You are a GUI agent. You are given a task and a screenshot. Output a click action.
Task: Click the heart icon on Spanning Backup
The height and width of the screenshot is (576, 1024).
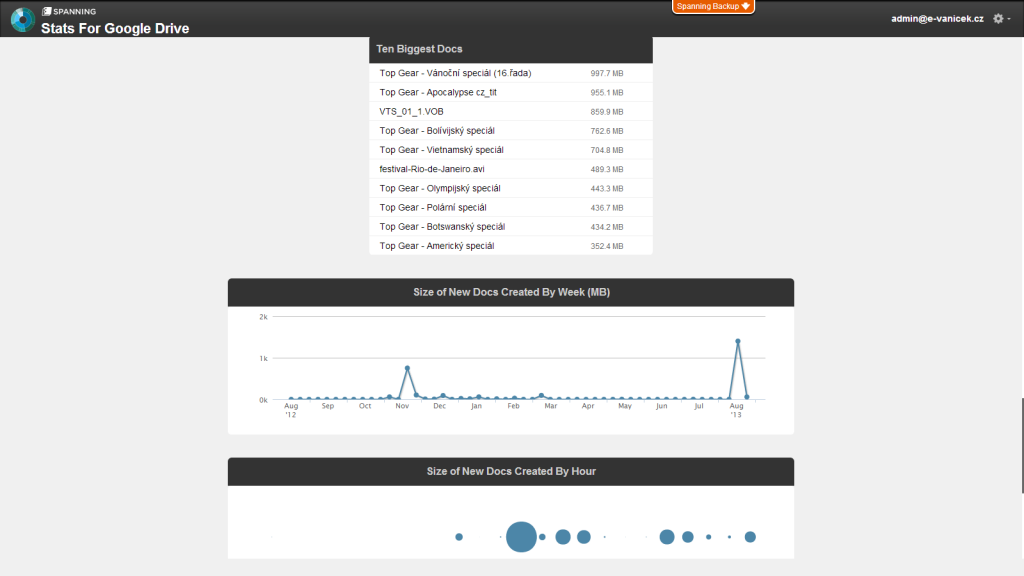pos(746,6)
